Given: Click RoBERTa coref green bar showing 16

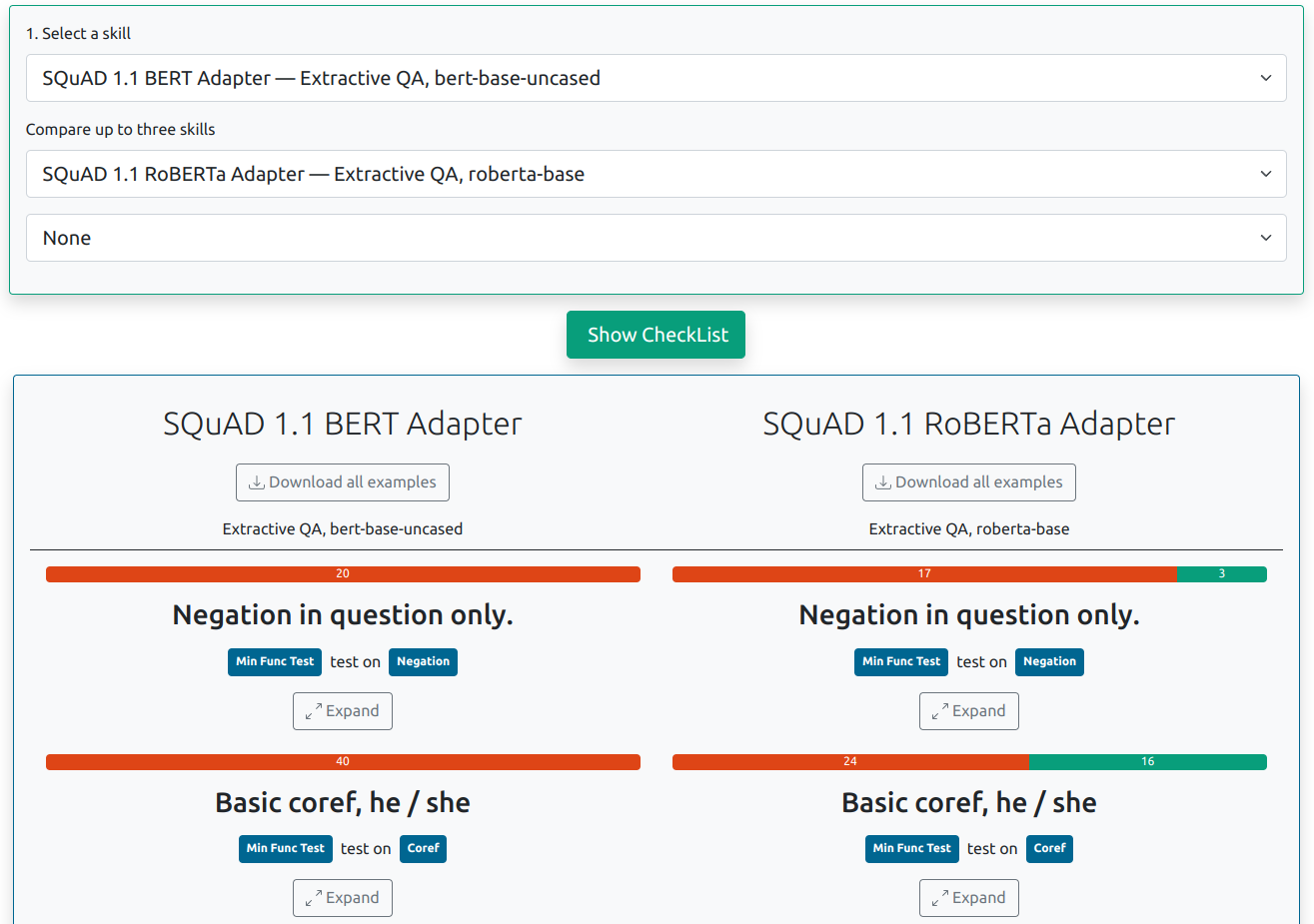Looking at the screenshot, I should [1148, 762].
